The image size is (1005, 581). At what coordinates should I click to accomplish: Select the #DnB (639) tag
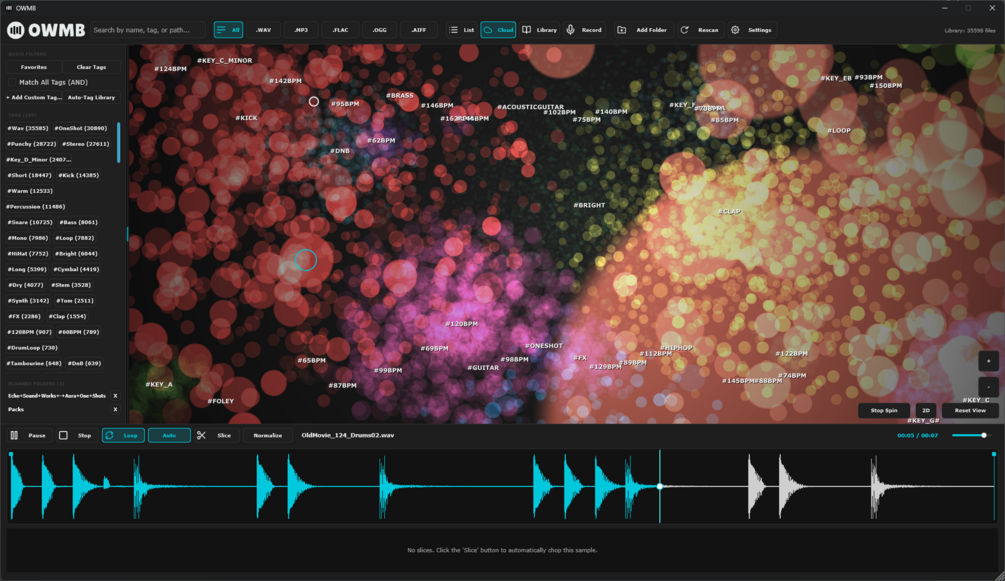coord(85,363)
